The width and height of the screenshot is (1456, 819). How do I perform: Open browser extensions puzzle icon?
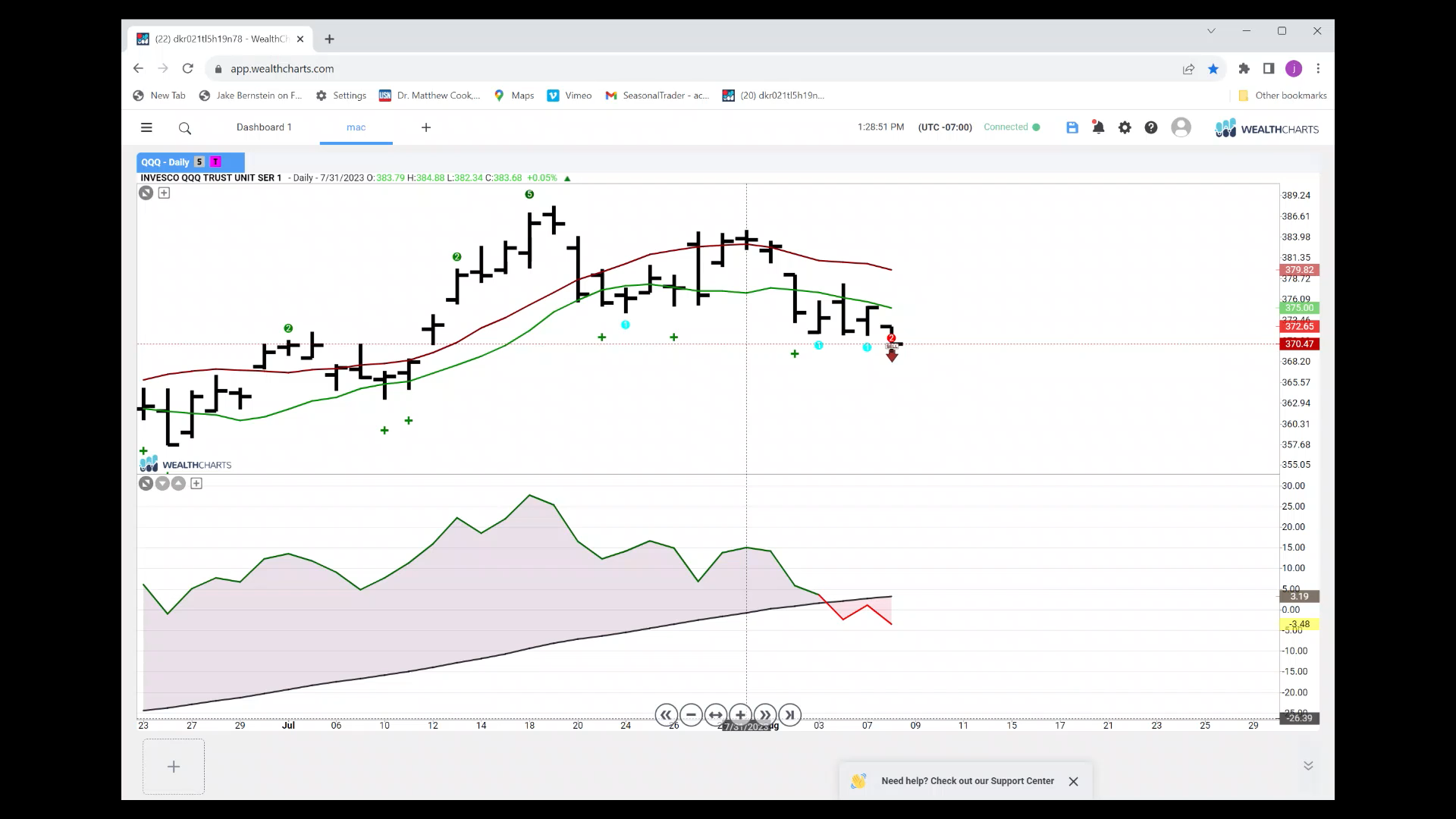[x=1244, y=68]
